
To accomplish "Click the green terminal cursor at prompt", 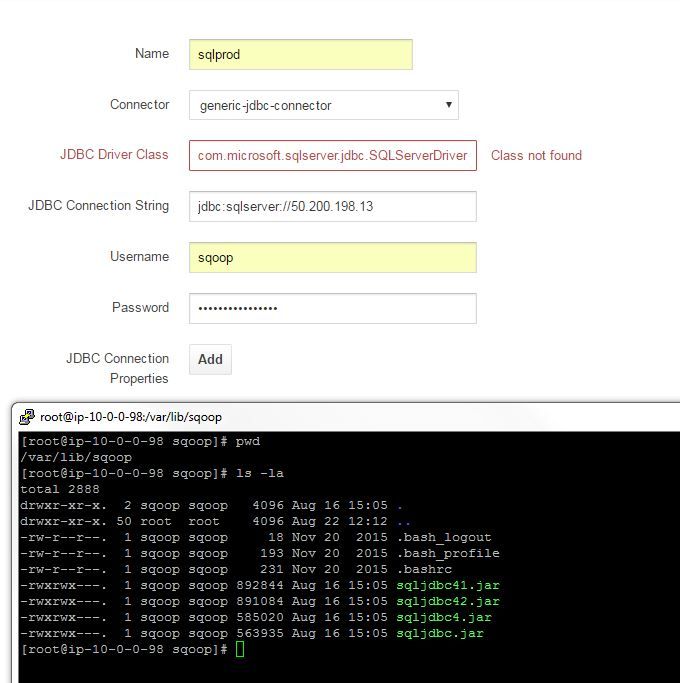I will (240, 649).
